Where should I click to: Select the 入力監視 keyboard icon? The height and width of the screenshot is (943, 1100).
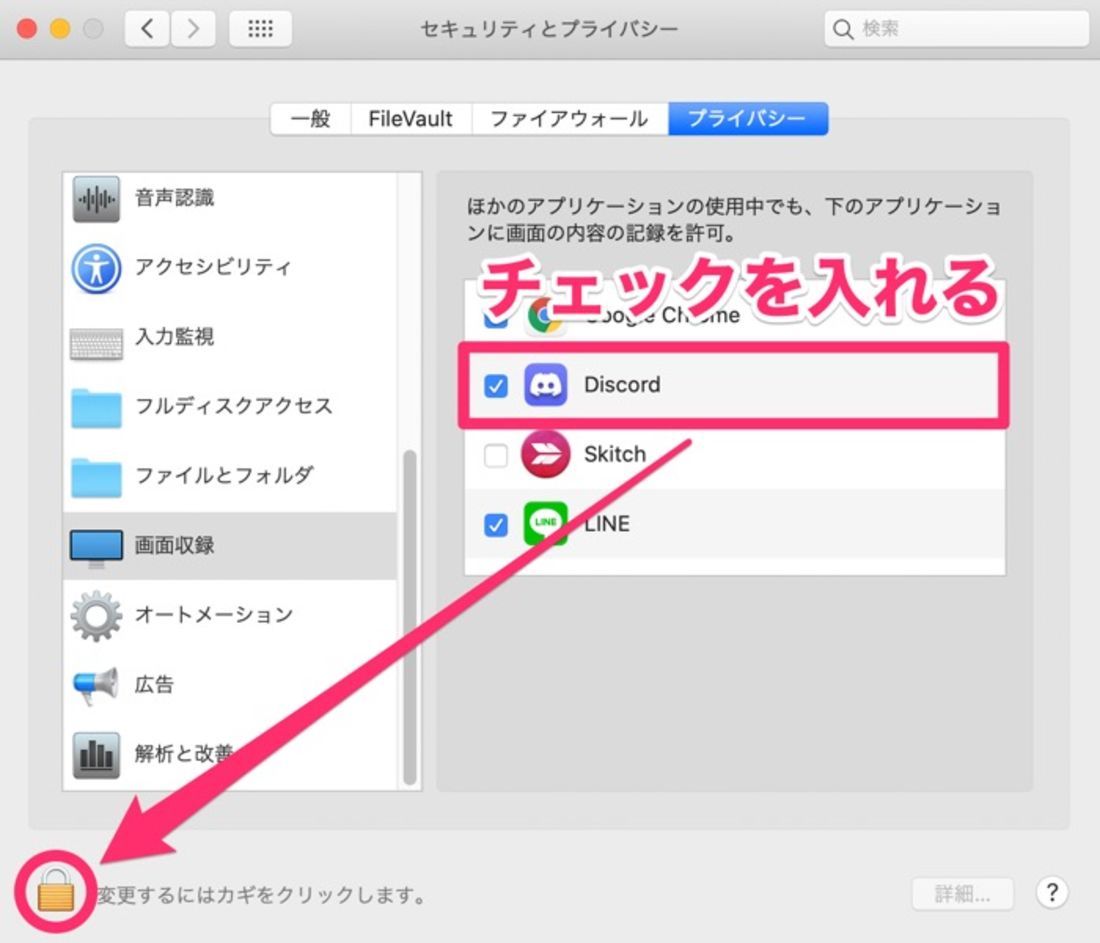(x=96, y=344)
